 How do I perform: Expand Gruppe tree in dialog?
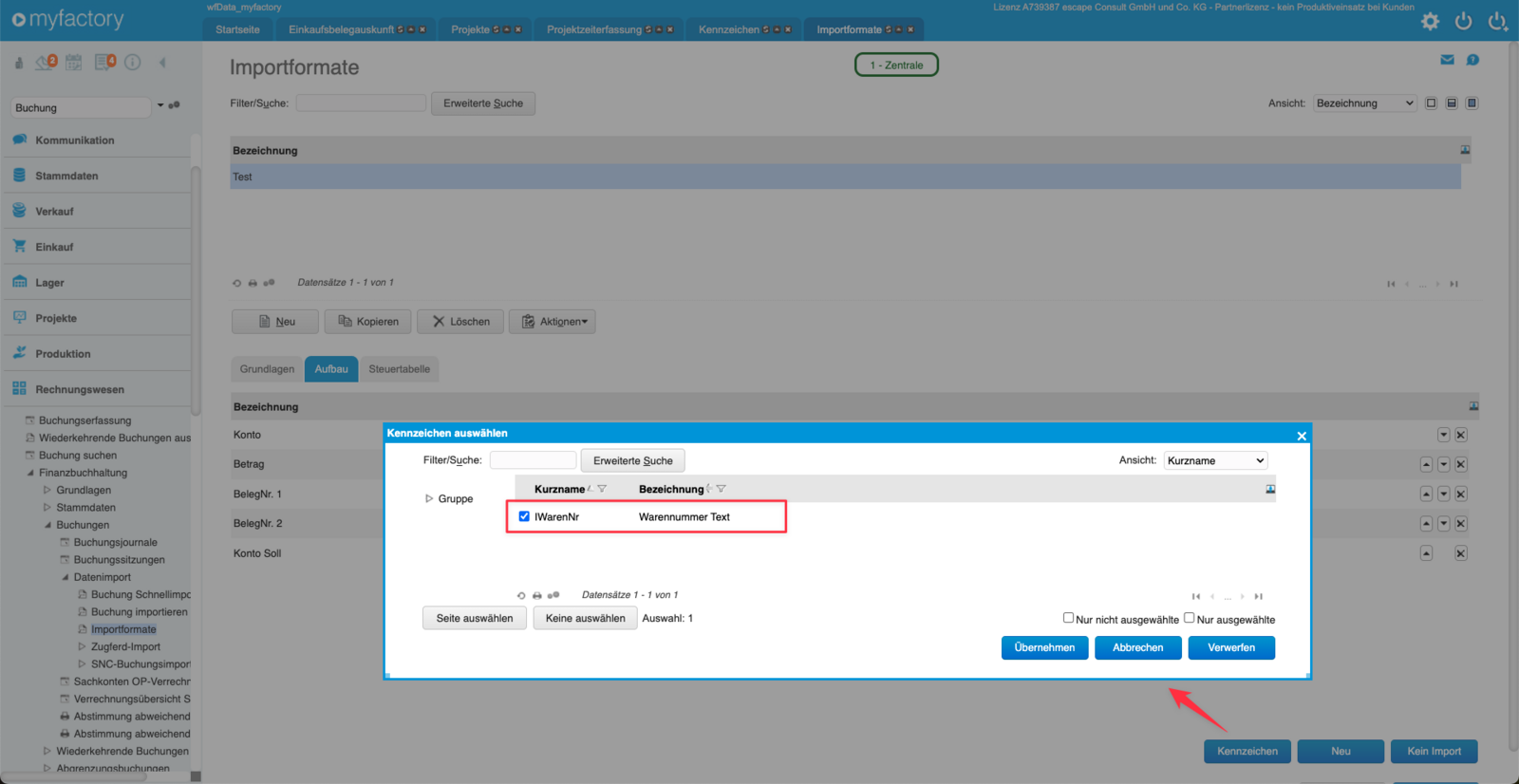point(429,498)
